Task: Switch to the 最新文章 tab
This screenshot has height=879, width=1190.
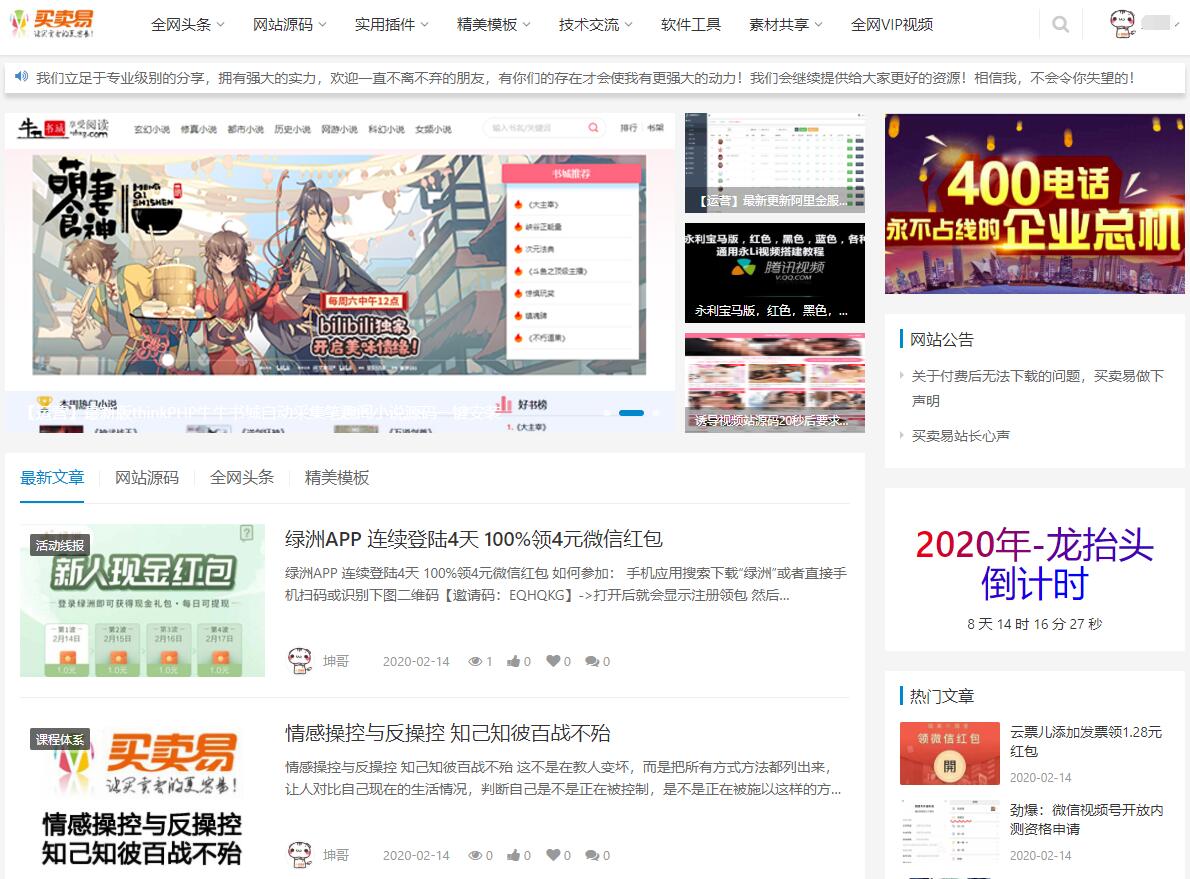Action: [x=52, y=477]
